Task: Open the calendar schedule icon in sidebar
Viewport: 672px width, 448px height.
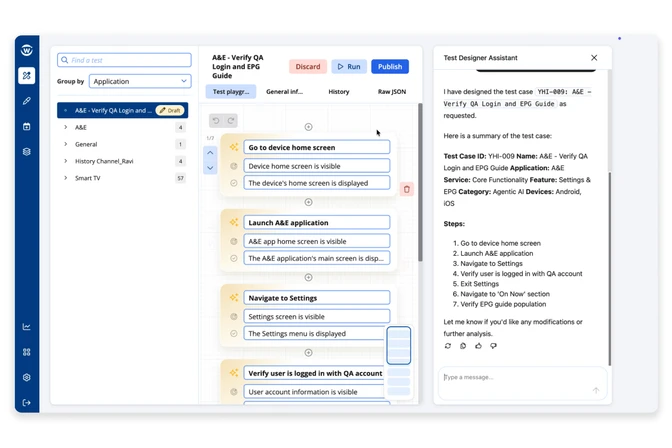Action: point(27,126)
